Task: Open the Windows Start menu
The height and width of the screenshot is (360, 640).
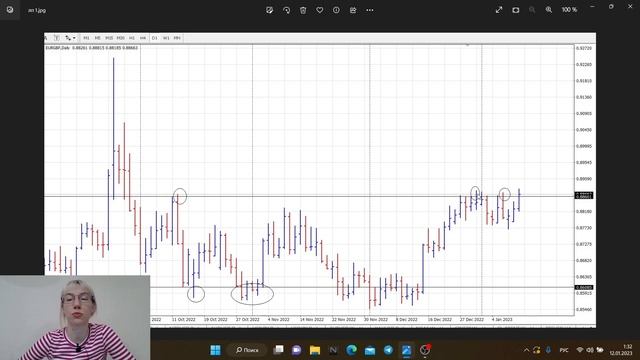Action: (x=216, y=350)
